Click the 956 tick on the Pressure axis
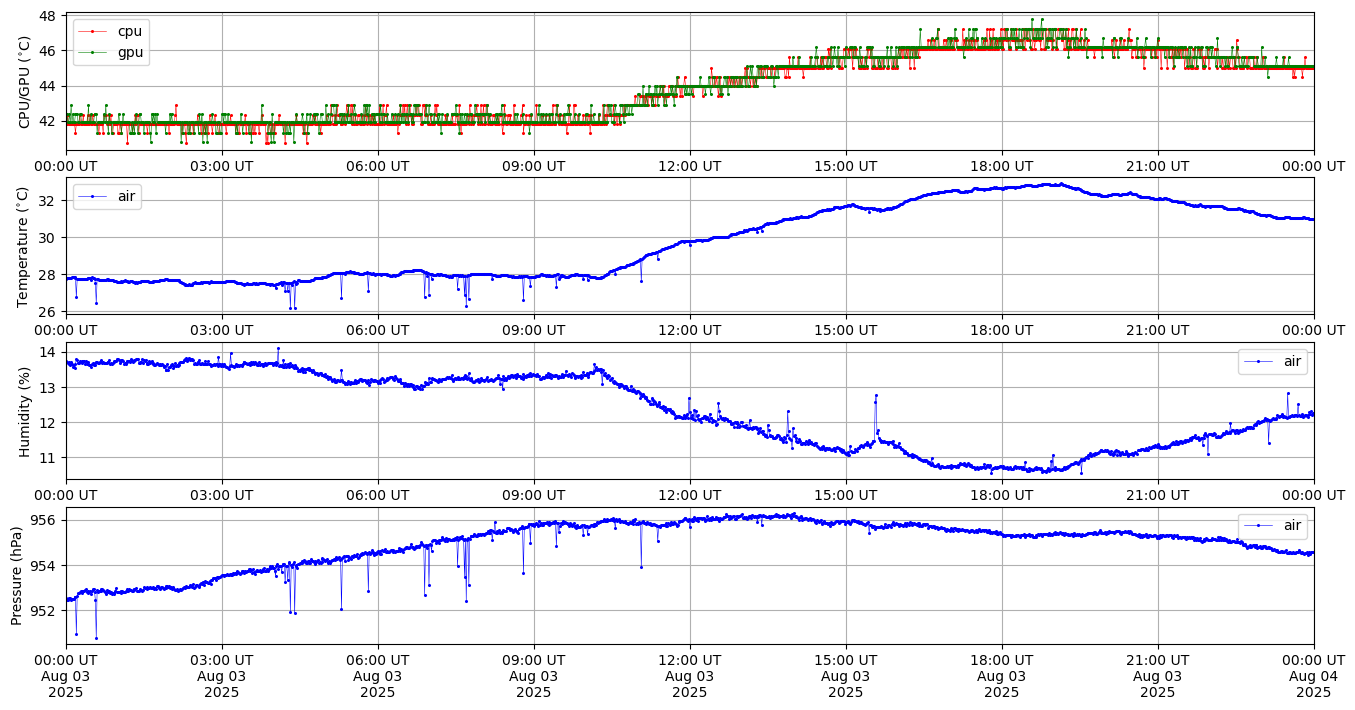The image size is (1355, 710). click(x=44, y=521)
